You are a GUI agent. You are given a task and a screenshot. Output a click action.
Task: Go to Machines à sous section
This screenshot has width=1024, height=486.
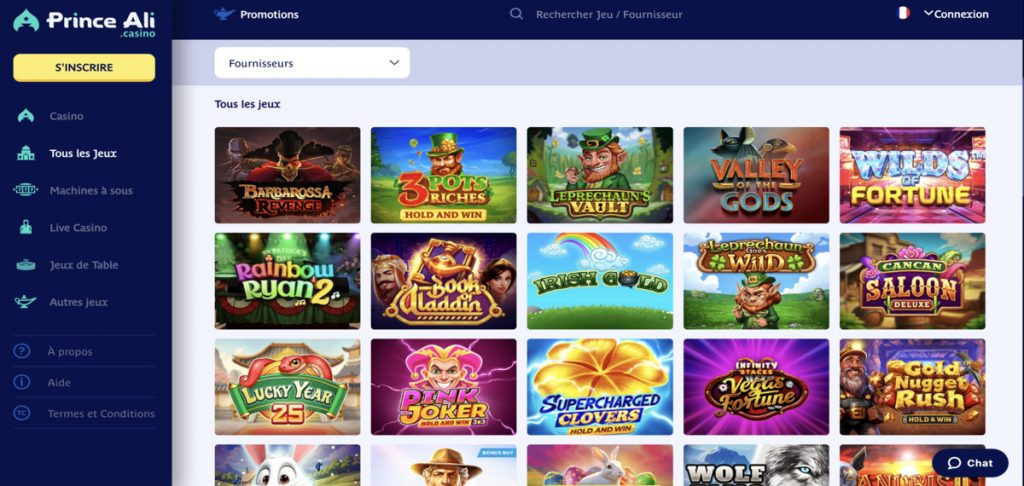click(91, 191)
